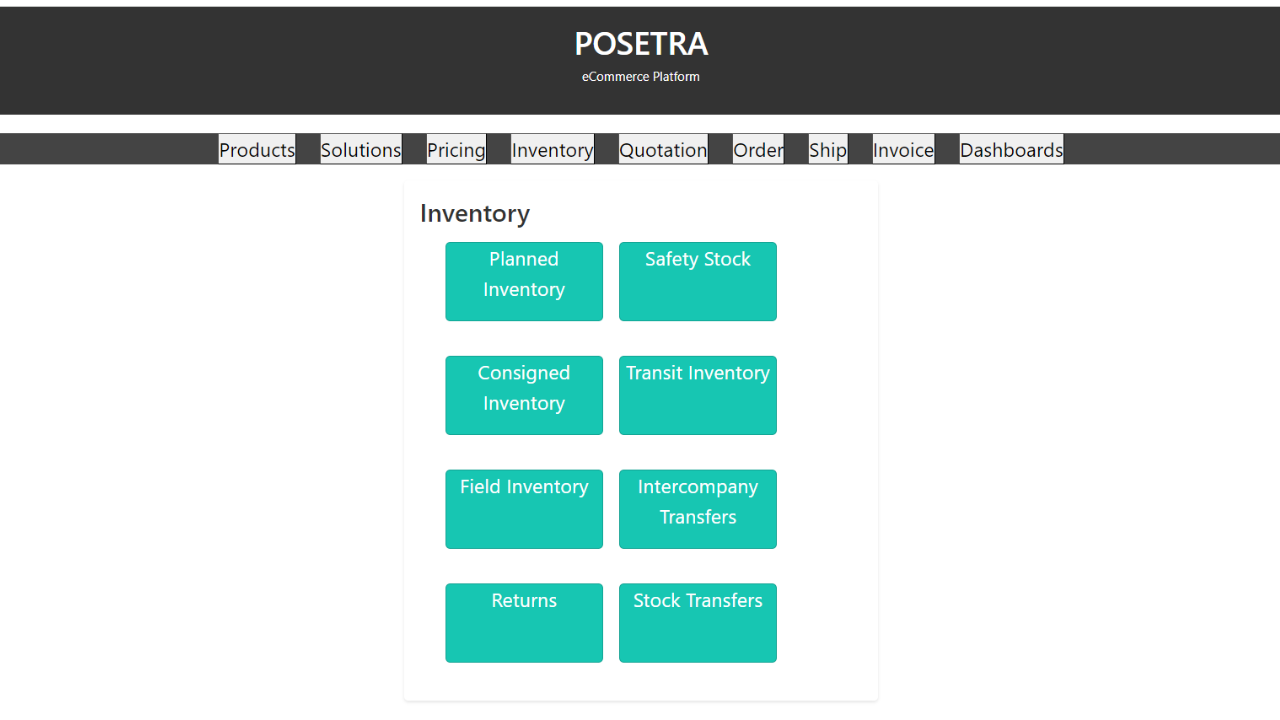Open Intercompany Transfers

pos(698,509)
